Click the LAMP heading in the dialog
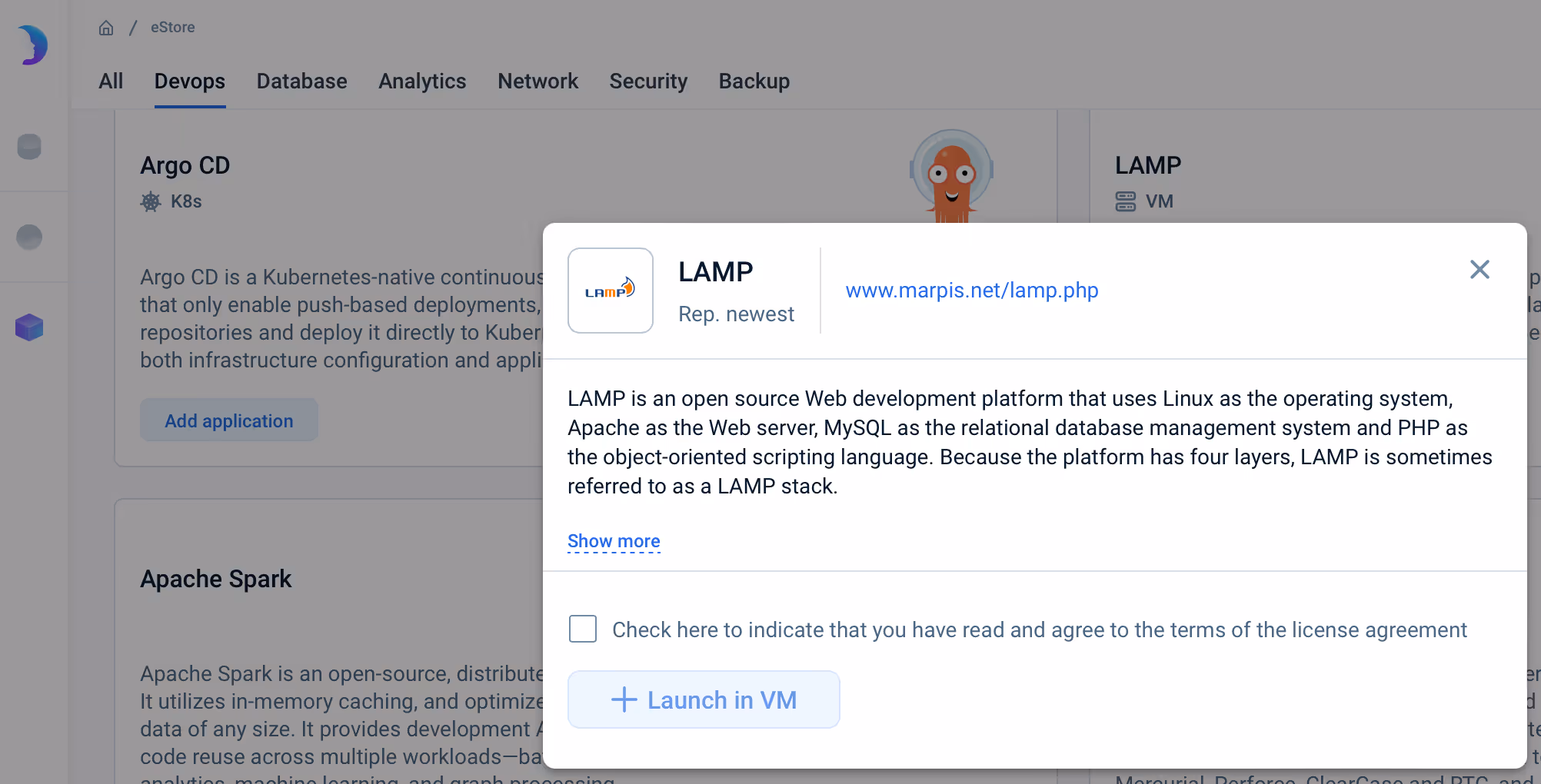The image size is (1541, 784). point(715,272)
